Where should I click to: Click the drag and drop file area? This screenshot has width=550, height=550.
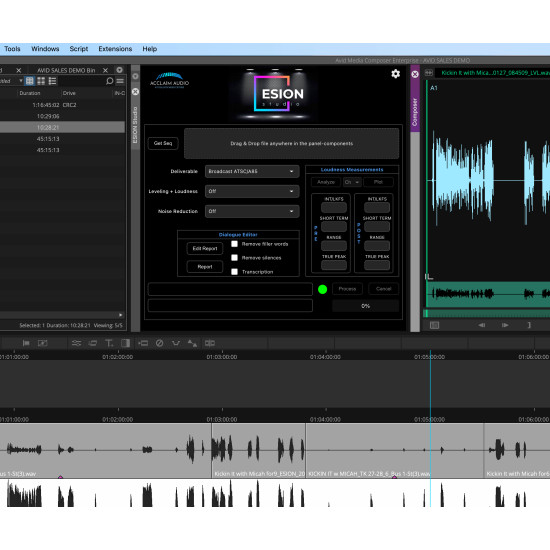[291, 143]
